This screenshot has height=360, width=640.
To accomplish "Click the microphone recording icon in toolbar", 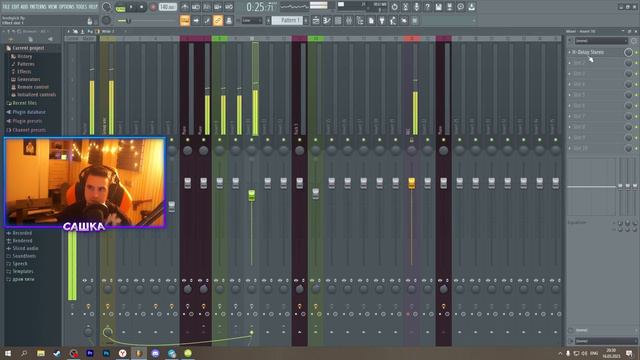I will (416, 7).
